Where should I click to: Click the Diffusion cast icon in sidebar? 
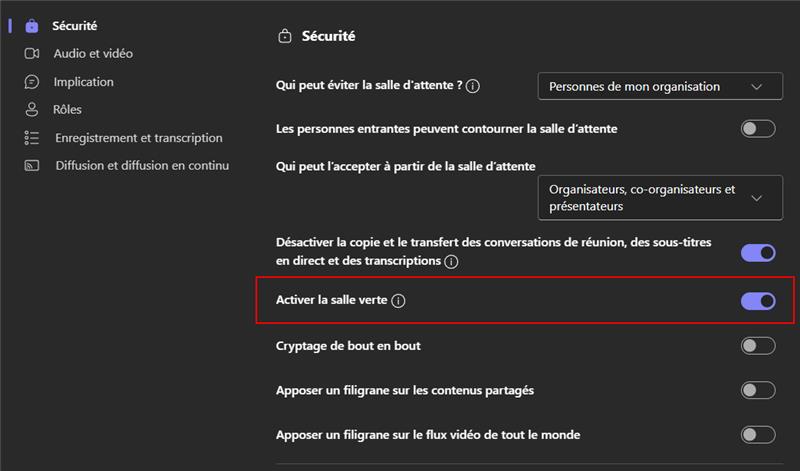coord(32,166)
